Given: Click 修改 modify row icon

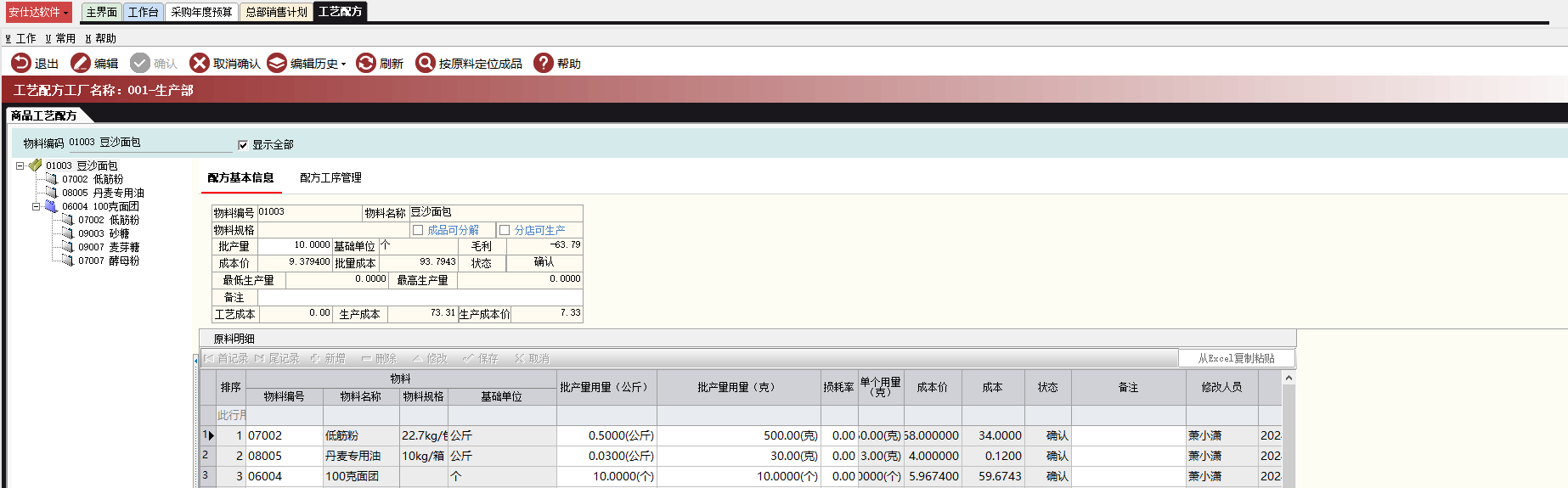Looking at the screenshot, I should click(417, 358).
